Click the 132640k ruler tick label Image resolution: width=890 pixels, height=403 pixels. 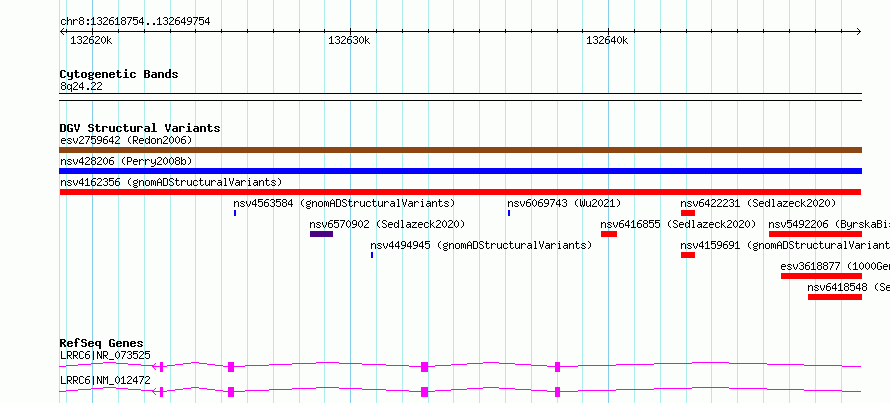tap(607, 40)
